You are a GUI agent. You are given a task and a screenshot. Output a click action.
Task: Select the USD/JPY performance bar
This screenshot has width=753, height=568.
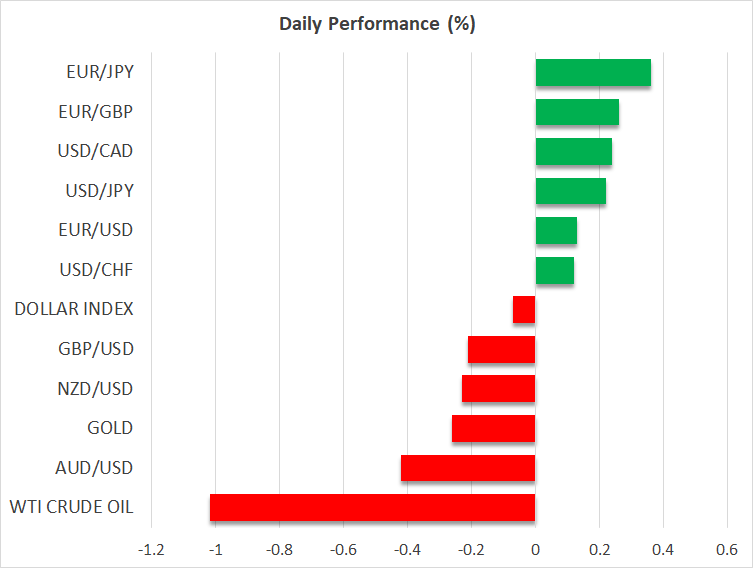571,191
